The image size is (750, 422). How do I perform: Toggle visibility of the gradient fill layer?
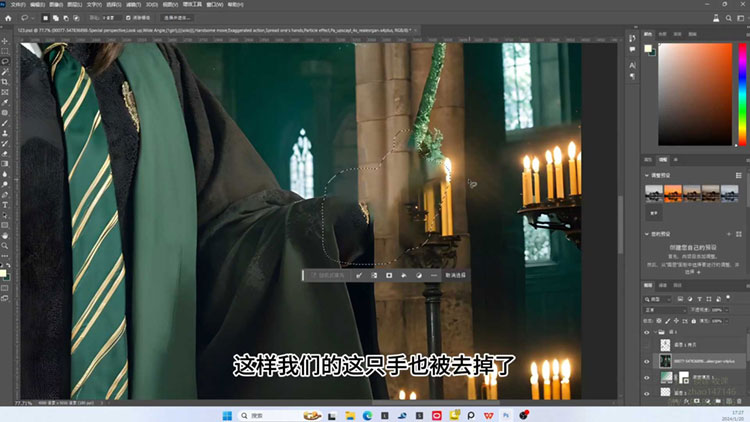pos(647,377)
